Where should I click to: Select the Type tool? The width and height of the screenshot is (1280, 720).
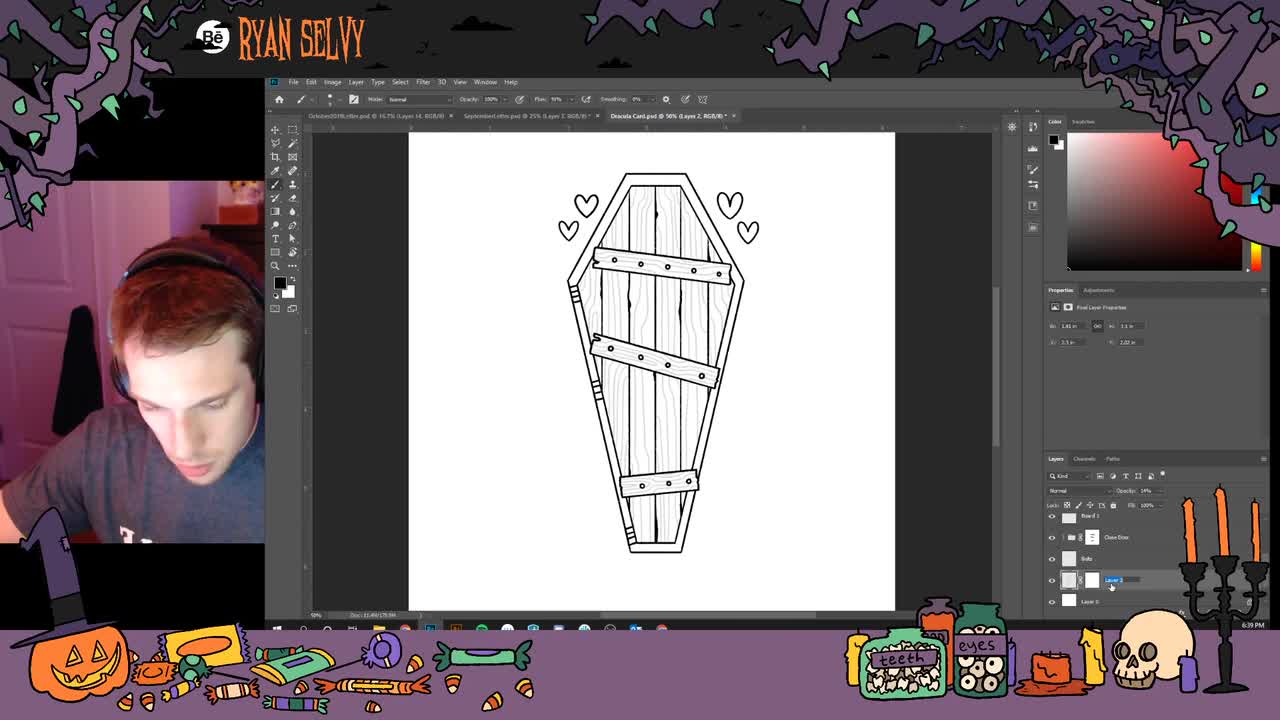click(275, 237)
